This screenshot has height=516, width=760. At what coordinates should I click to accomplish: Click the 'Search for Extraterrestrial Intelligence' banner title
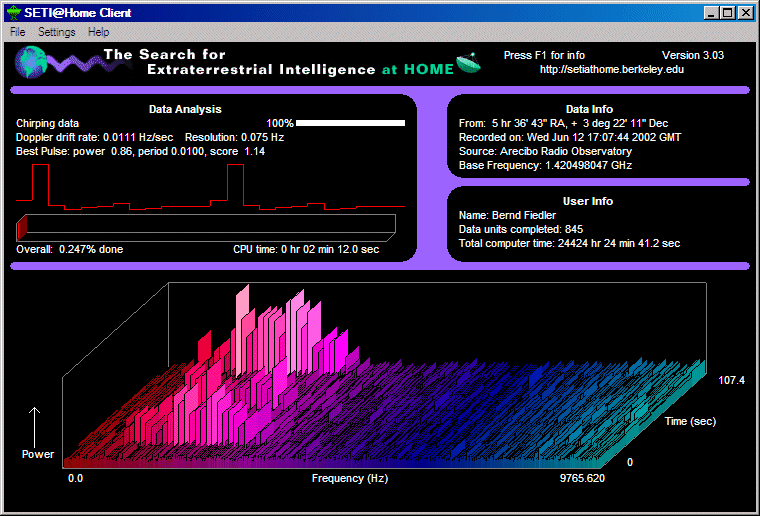click(x=279, y=62)
